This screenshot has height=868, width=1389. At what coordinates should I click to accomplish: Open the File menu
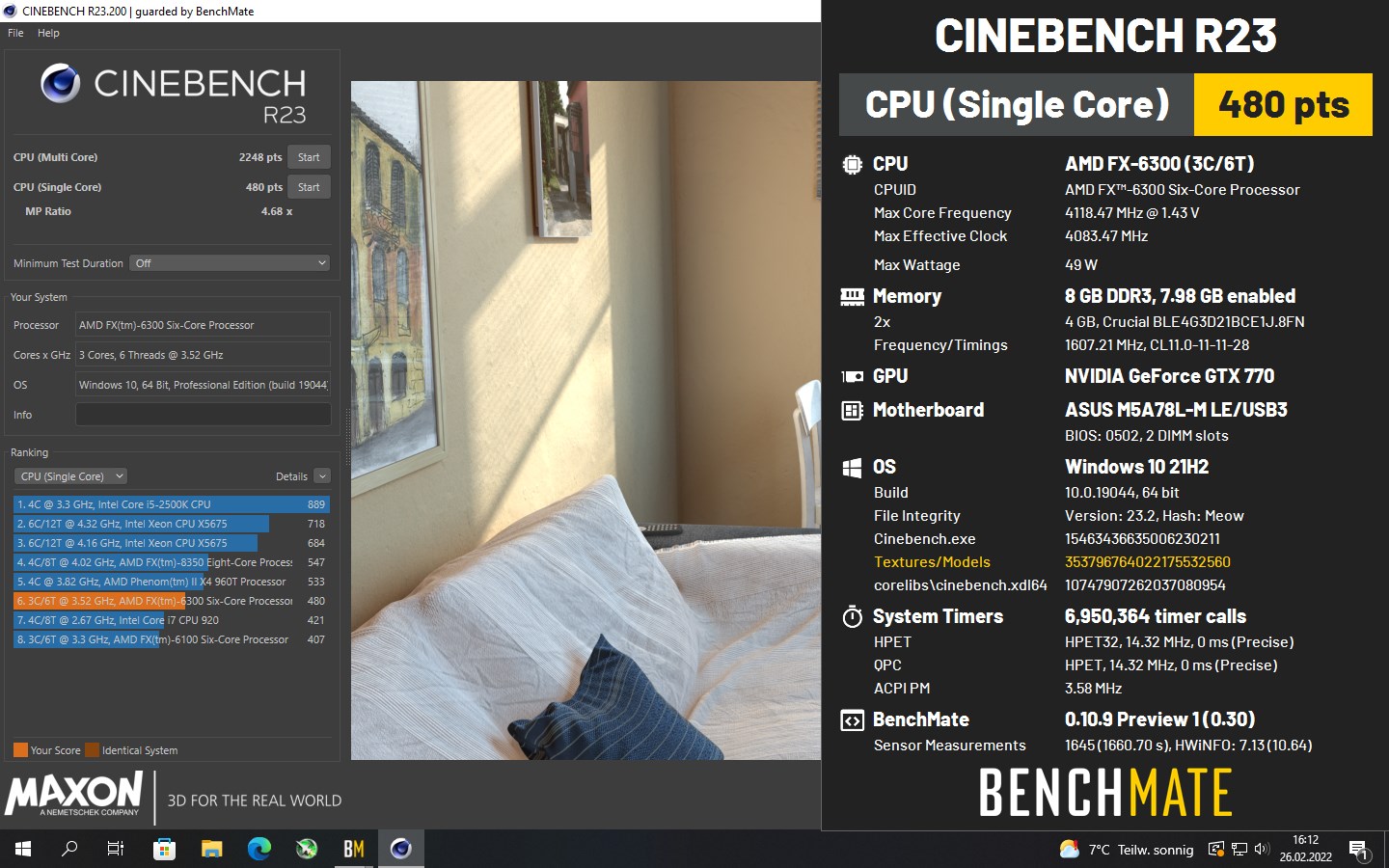click(x=15, y=33)
